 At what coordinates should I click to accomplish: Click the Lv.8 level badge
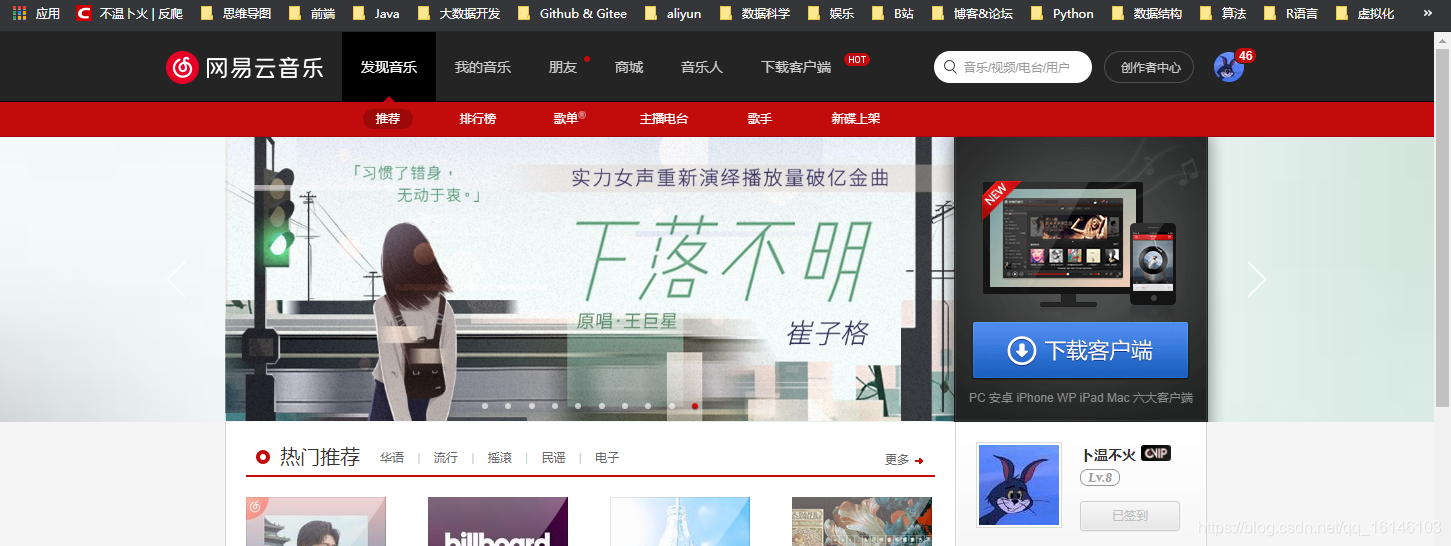click(1100, 478)
